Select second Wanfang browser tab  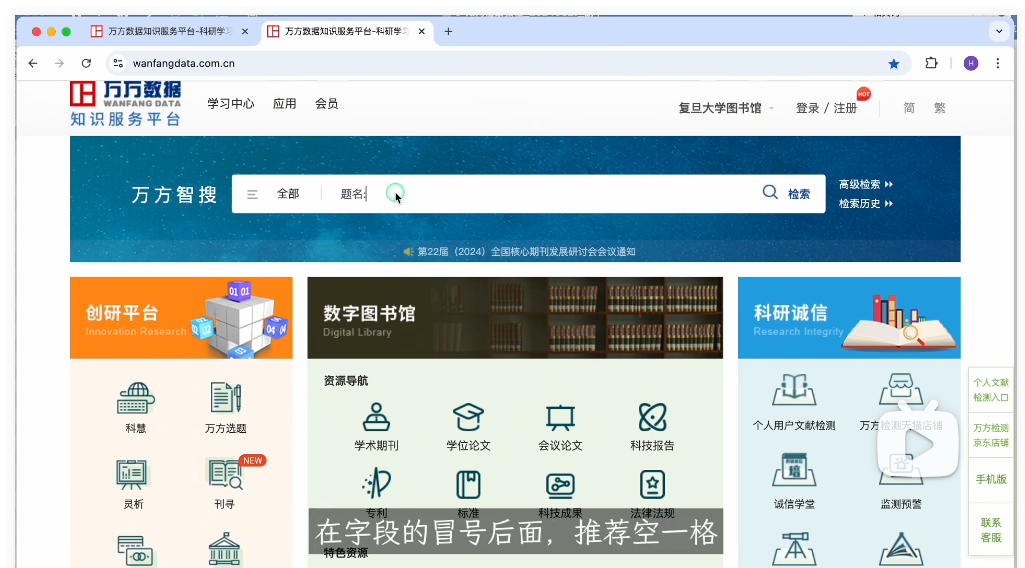pos(346,31)
